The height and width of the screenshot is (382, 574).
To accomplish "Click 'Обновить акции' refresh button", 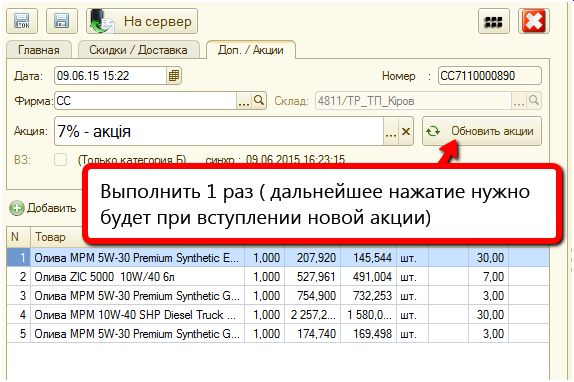I will point(482,131).
